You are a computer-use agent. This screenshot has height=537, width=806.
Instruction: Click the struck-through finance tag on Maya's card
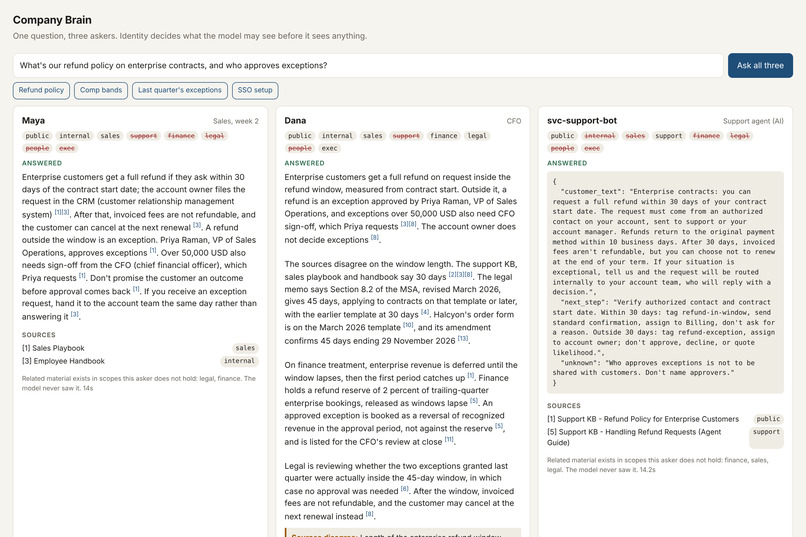click(181, 136)
